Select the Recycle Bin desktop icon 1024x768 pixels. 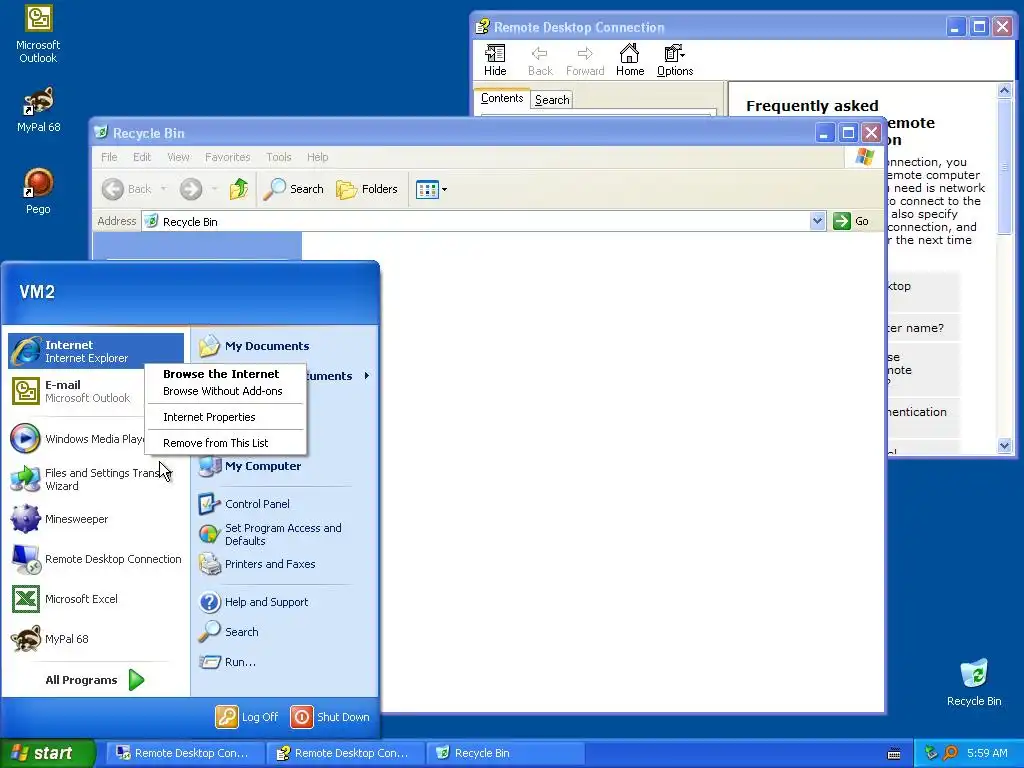click(974, 682)
